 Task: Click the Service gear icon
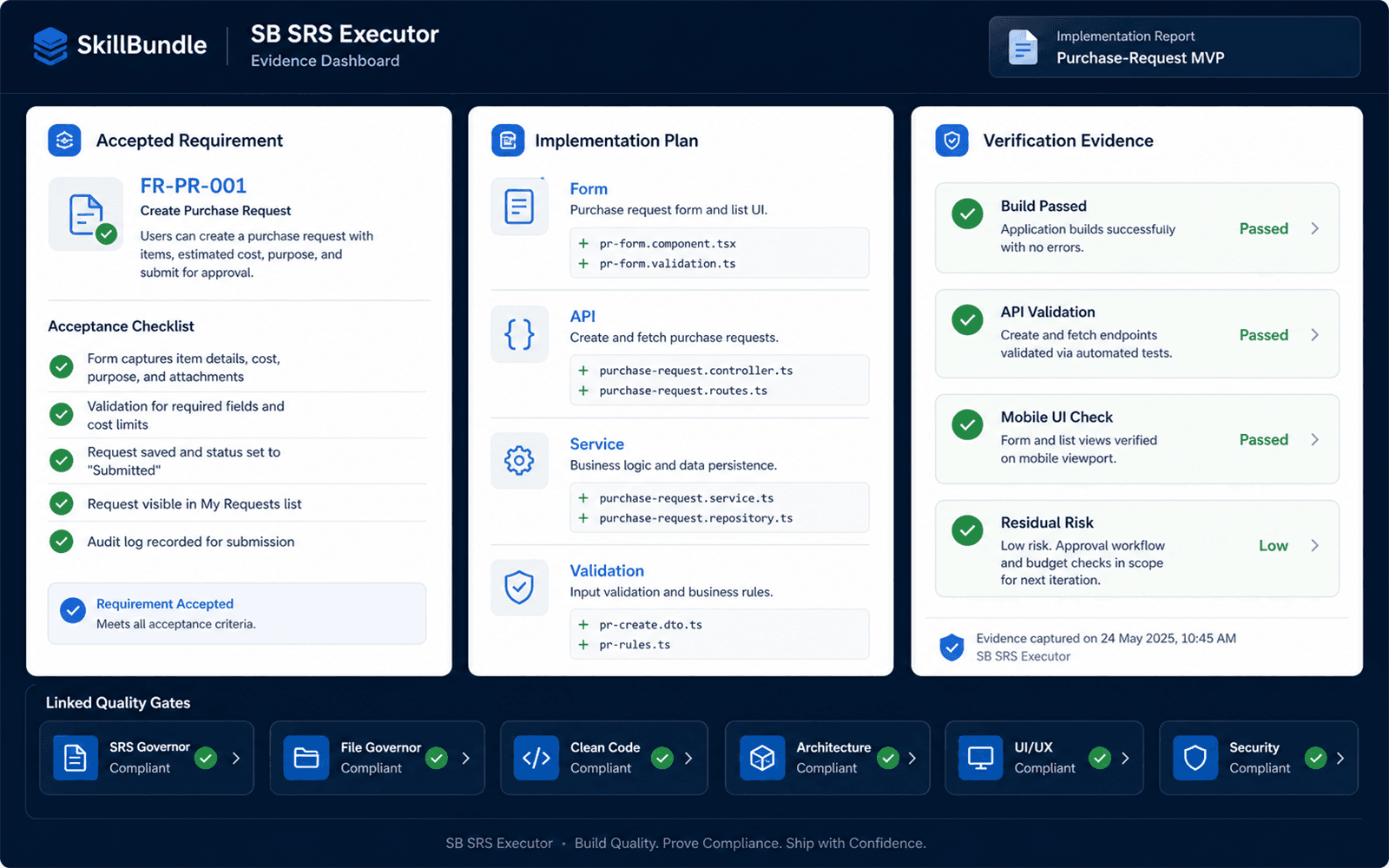tap(519, 461)
